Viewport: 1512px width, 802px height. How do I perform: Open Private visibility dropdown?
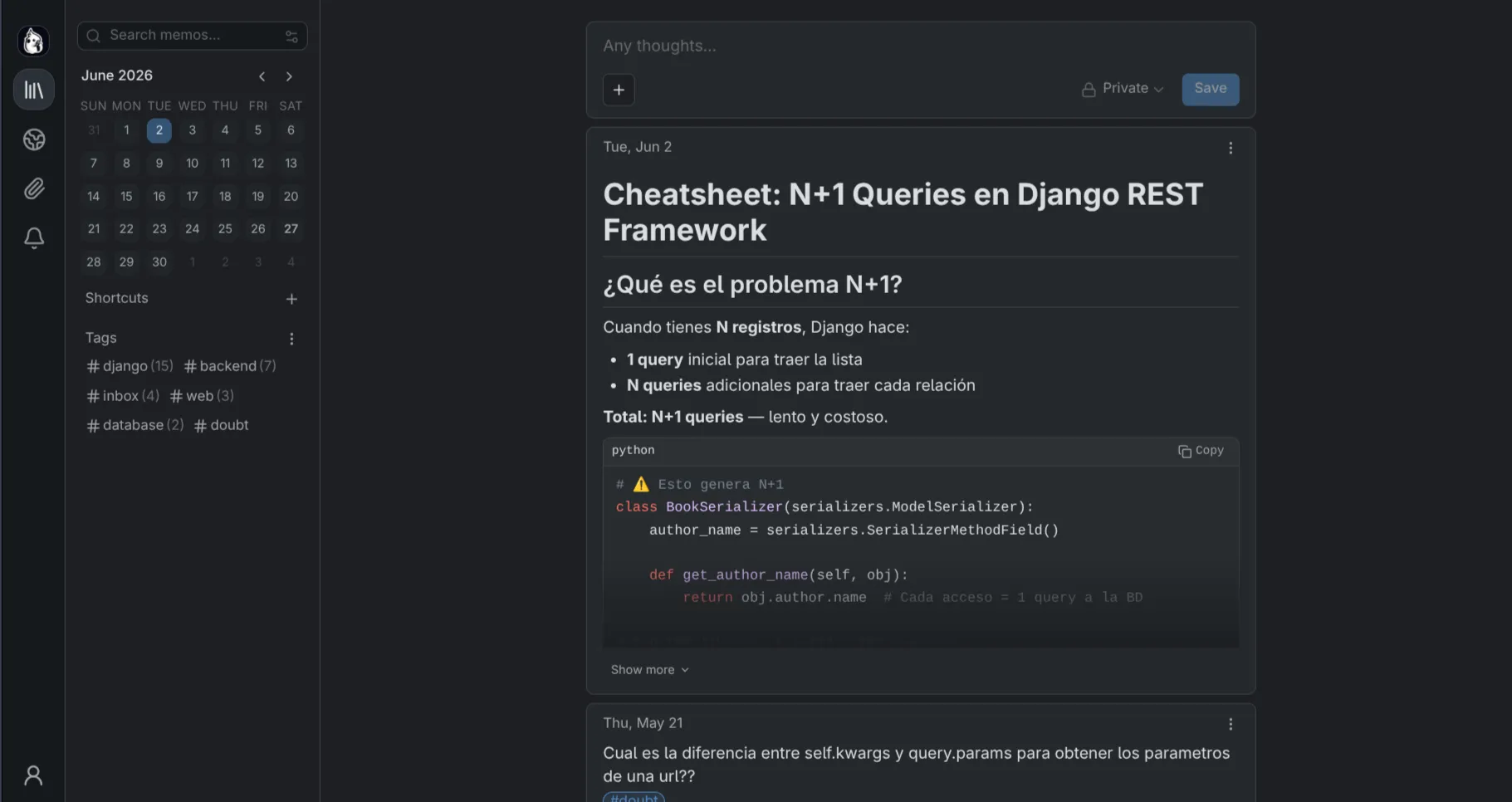point(1123,89)
